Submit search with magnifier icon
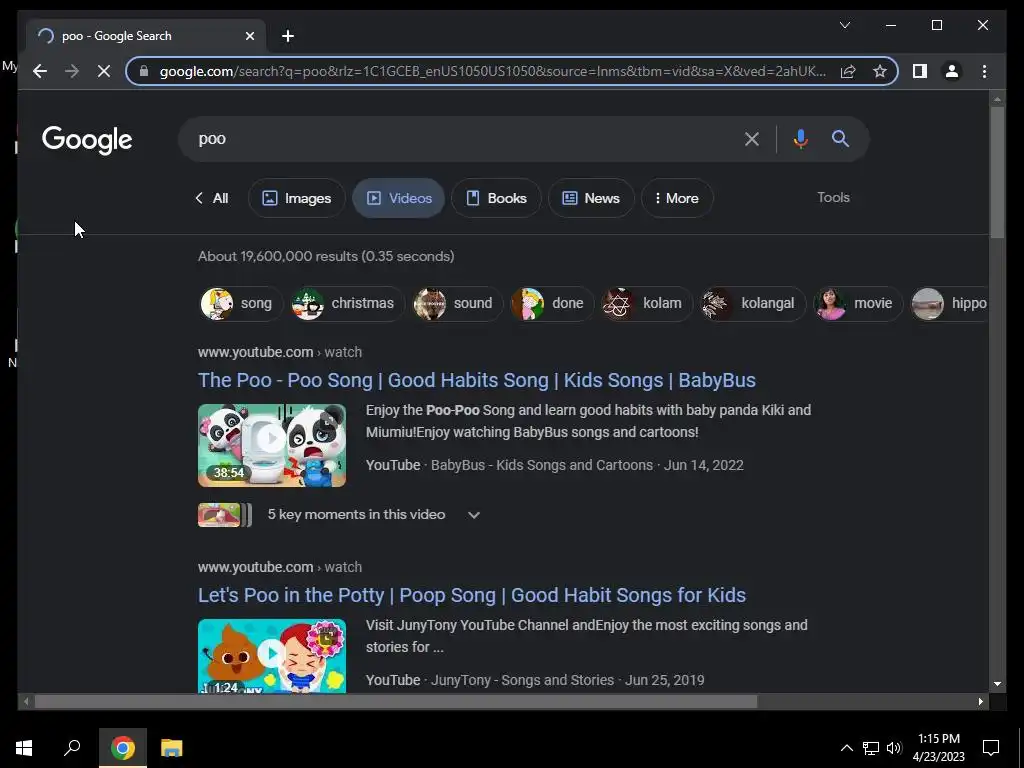 point(840,138)
